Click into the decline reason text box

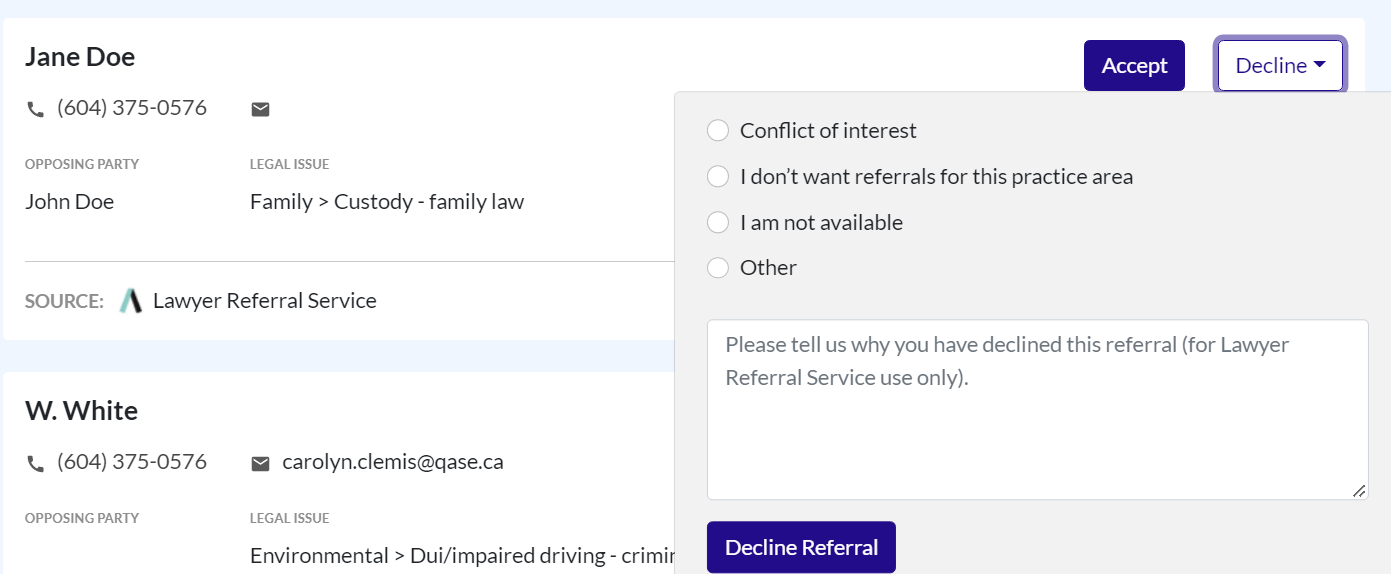point(1037,410)
